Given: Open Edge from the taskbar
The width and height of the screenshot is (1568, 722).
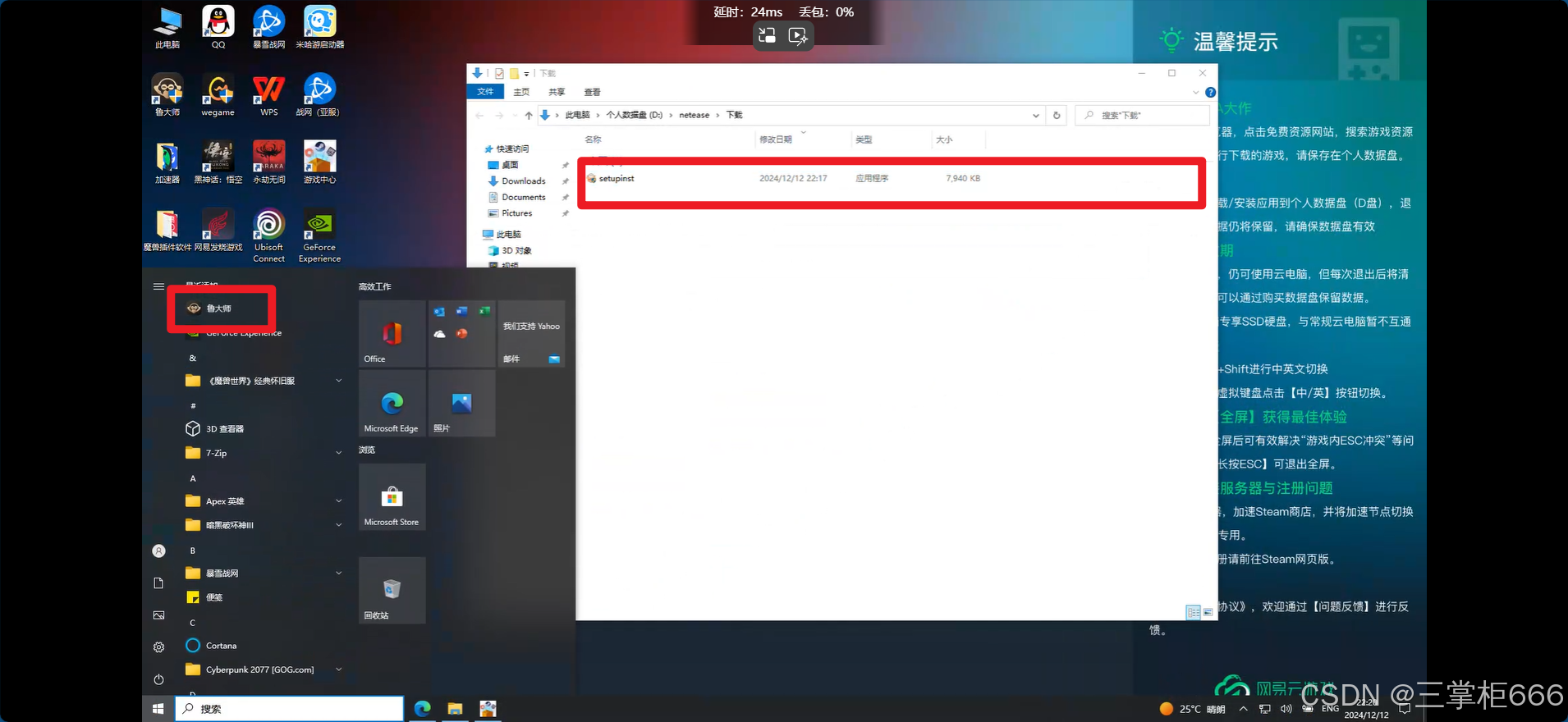Looking at the screenshot, I should 423,709.
